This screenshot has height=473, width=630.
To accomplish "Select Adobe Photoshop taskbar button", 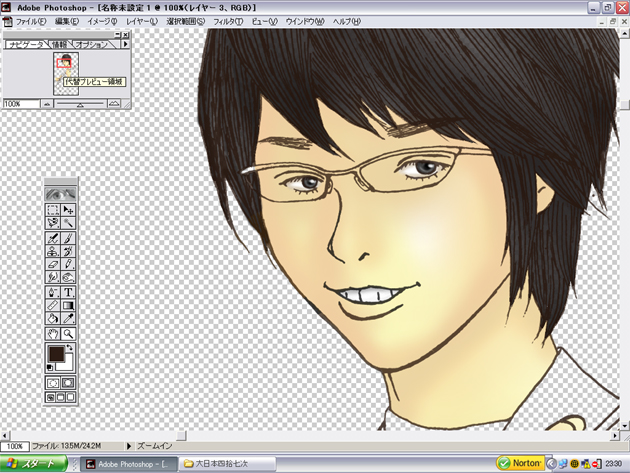I will click(129, 464).
